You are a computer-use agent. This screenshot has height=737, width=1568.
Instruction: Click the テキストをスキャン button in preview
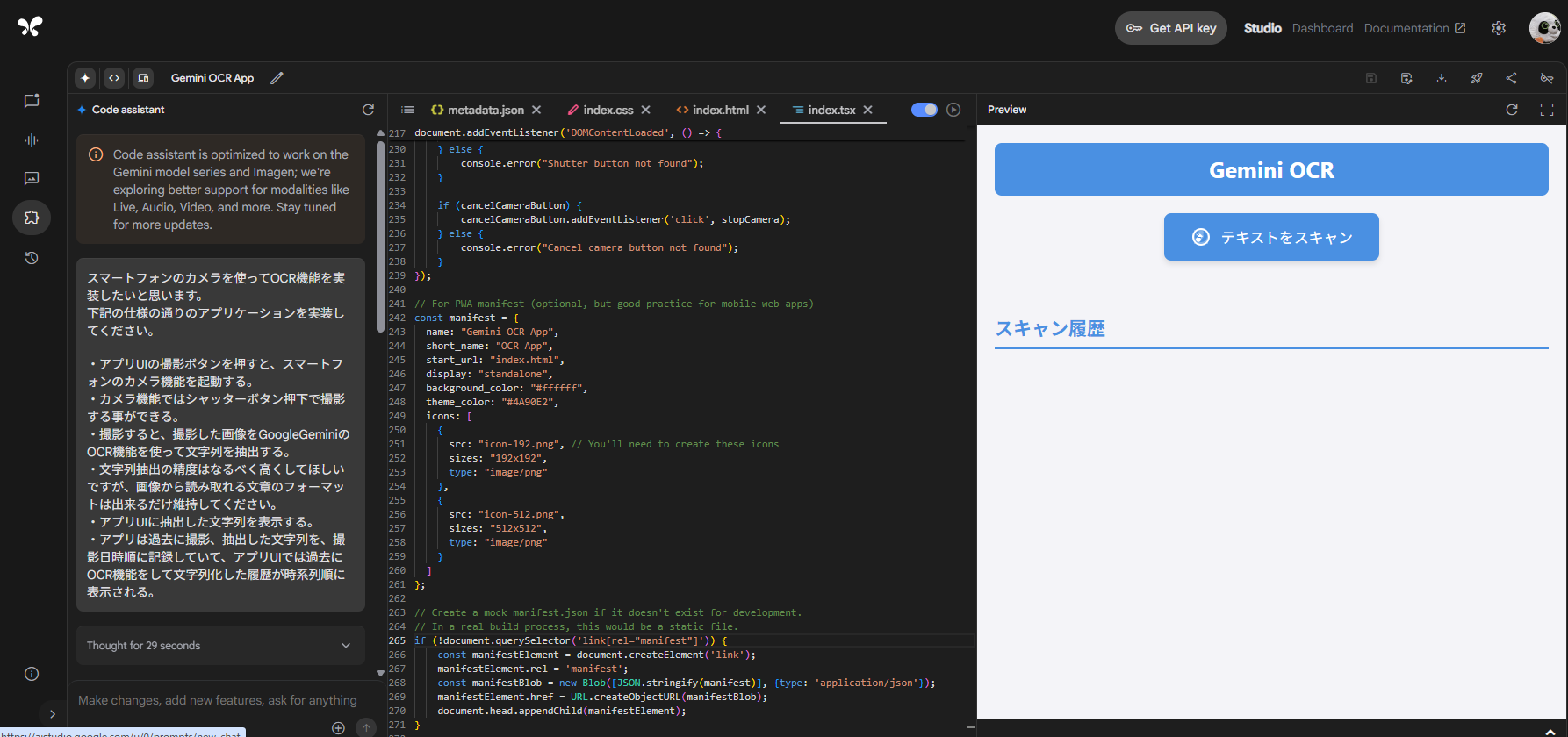(x=1271, y=237)
